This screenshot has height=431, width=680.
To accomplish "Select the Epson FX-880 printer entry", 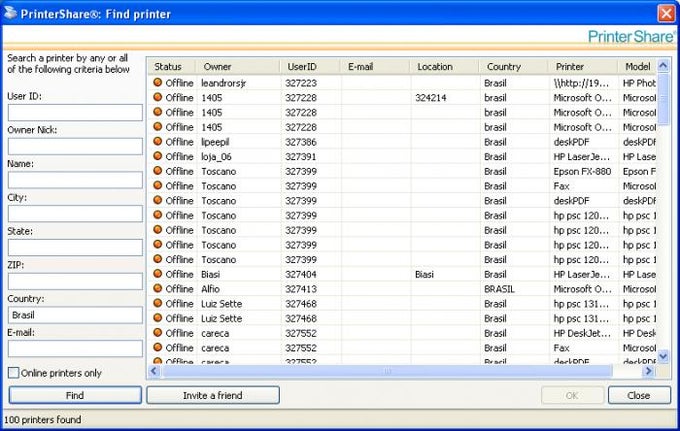I will pyautogui.click(x=582, y=171).
